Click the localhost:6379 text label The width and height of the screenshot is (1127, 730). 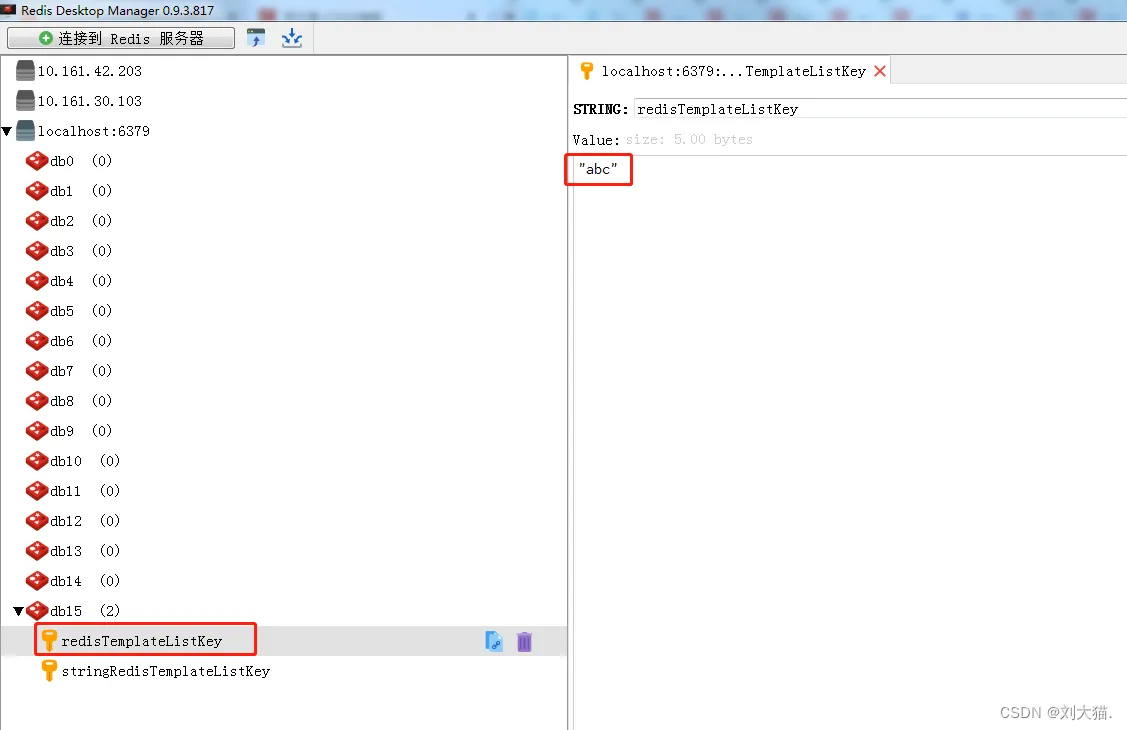pyautogui.click(x=93, y=131)
